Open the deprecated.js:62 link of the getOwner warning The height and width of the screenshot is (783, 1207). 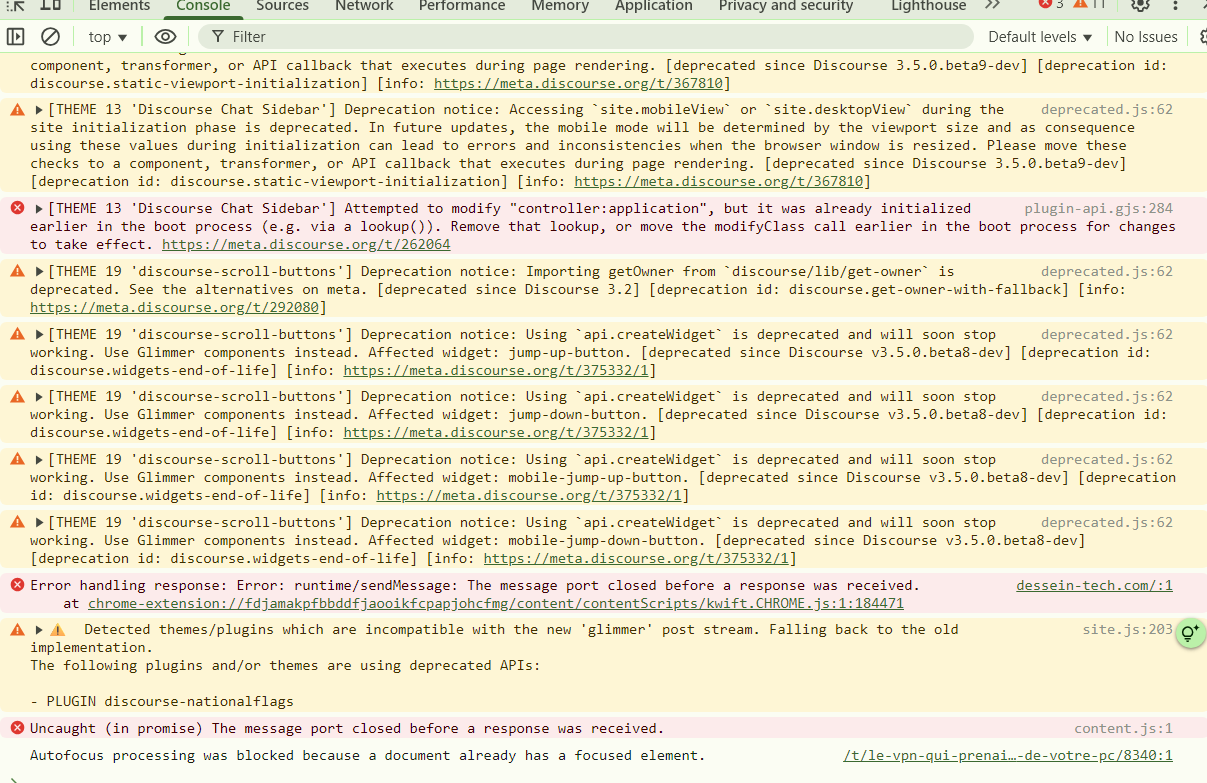click(1106, 272)
